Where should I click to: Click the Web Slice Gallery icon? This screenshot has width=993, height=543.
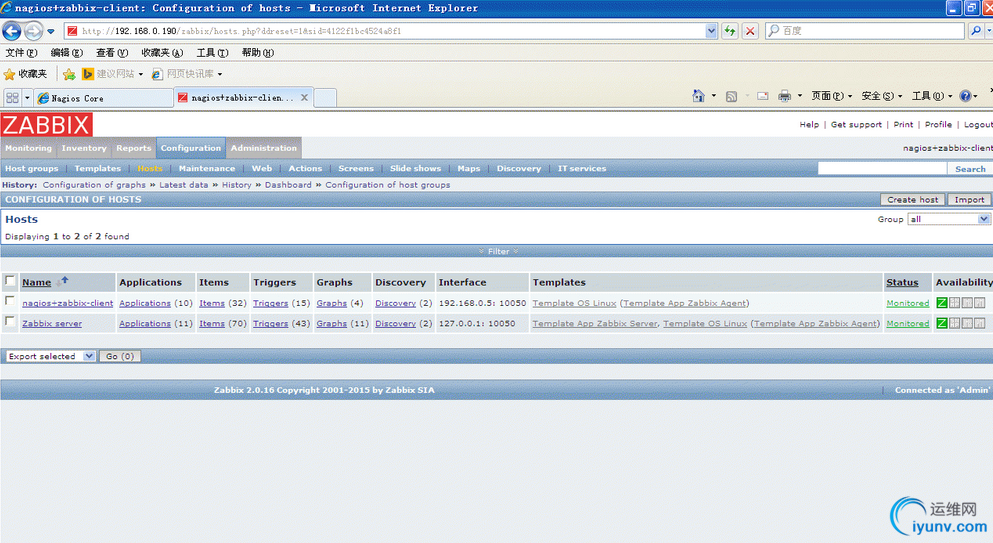(x=157, y=74)
